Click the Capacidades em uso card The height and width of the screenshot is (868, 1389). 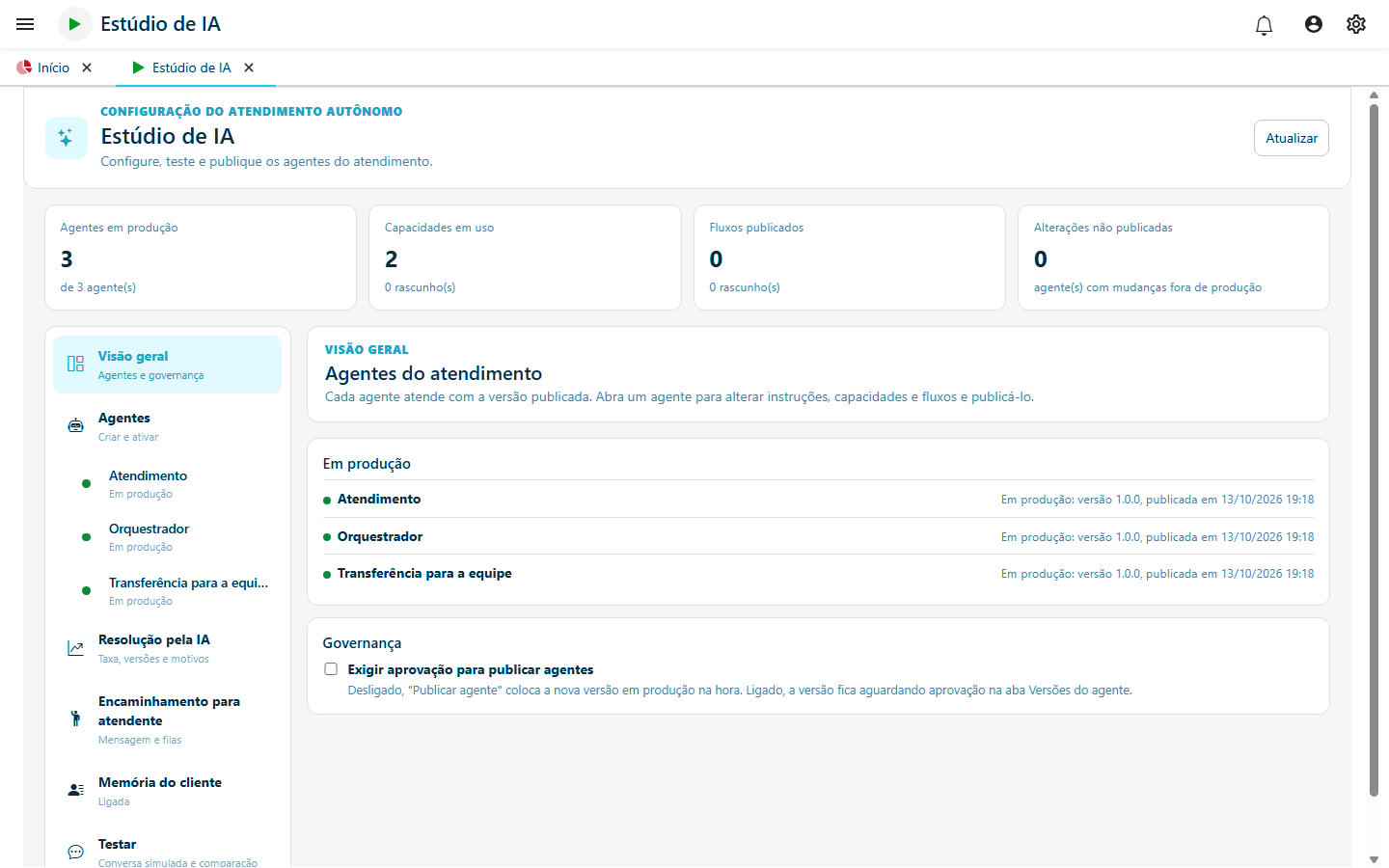point(525,258)
